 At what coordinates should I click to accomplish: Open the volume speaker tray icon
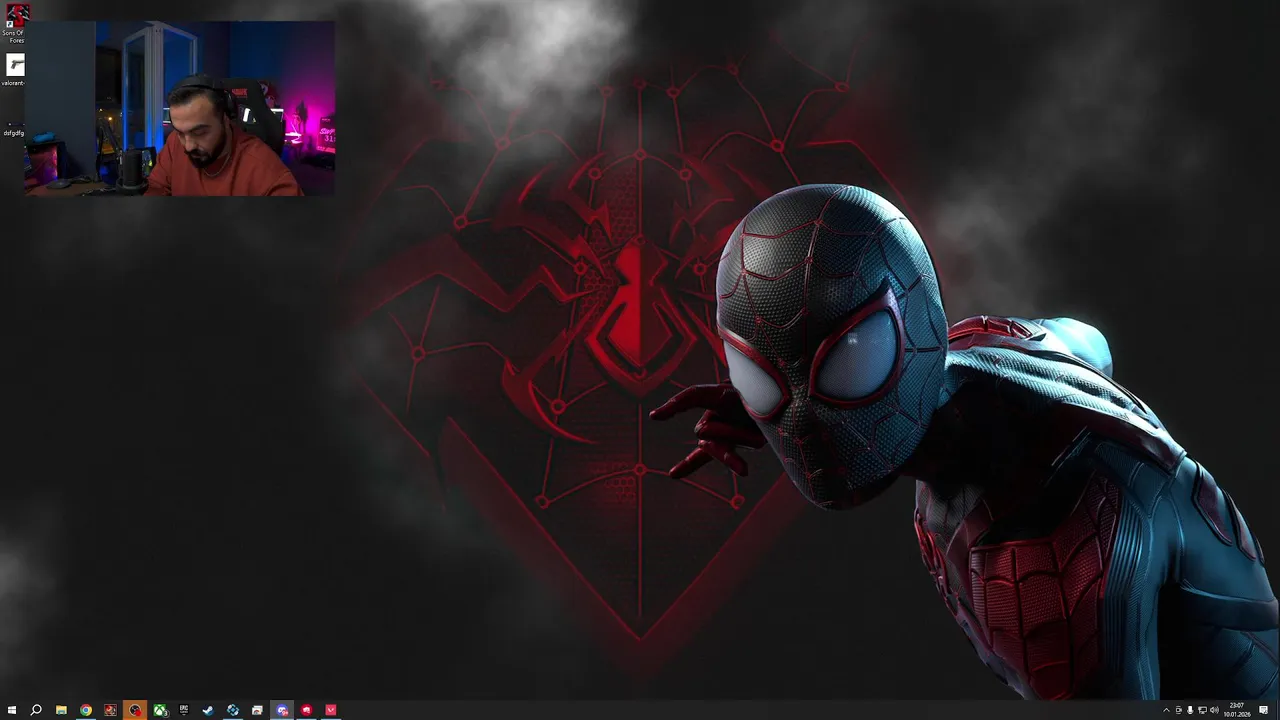click(x=1214, y=710)
